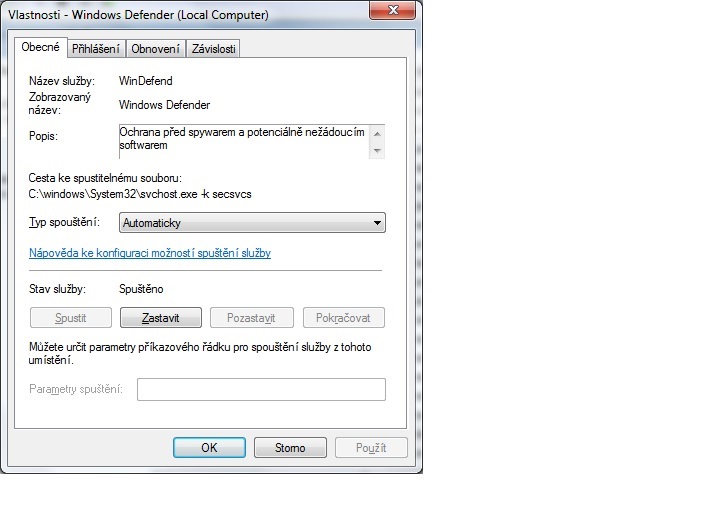Viewport: 718px width, 509px height.
Task: Click the Použít button
Action: [x=371, y=448]
